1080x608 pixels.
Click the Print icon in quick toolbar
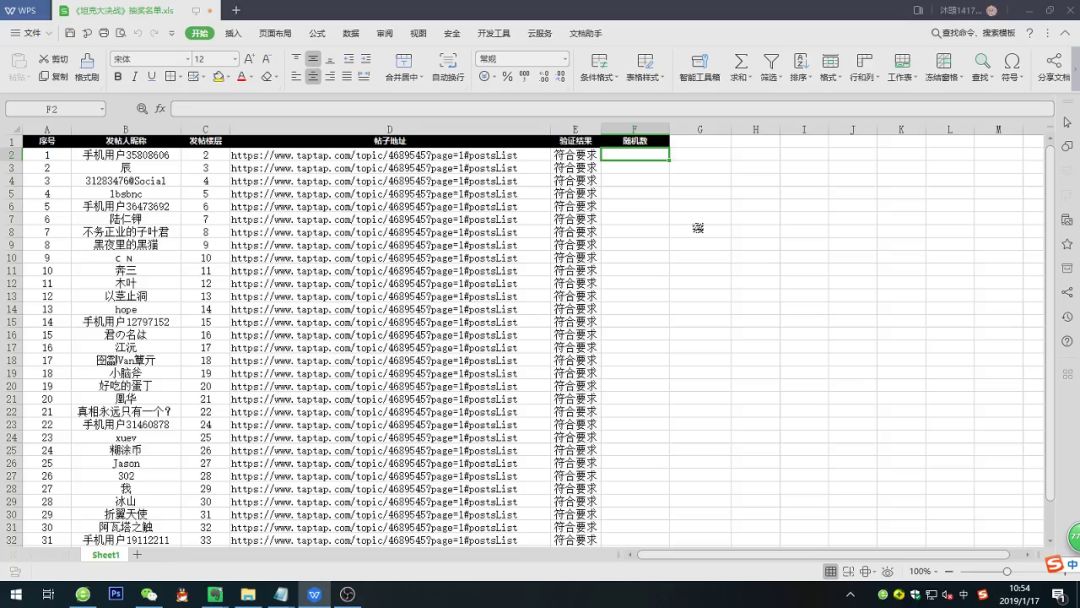(x=104, y=33)
